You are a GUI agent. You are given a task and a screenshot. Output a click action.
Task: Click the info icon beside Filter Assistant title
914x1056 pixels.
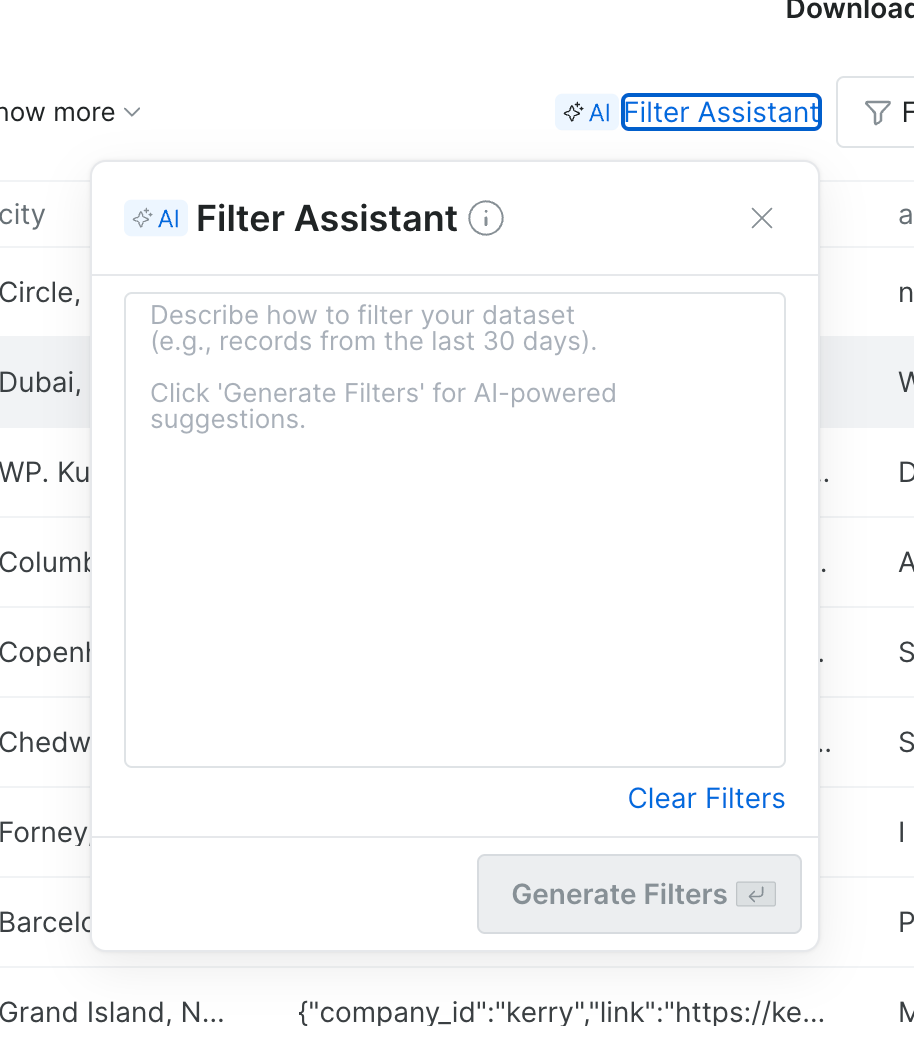tap(486, 218)
